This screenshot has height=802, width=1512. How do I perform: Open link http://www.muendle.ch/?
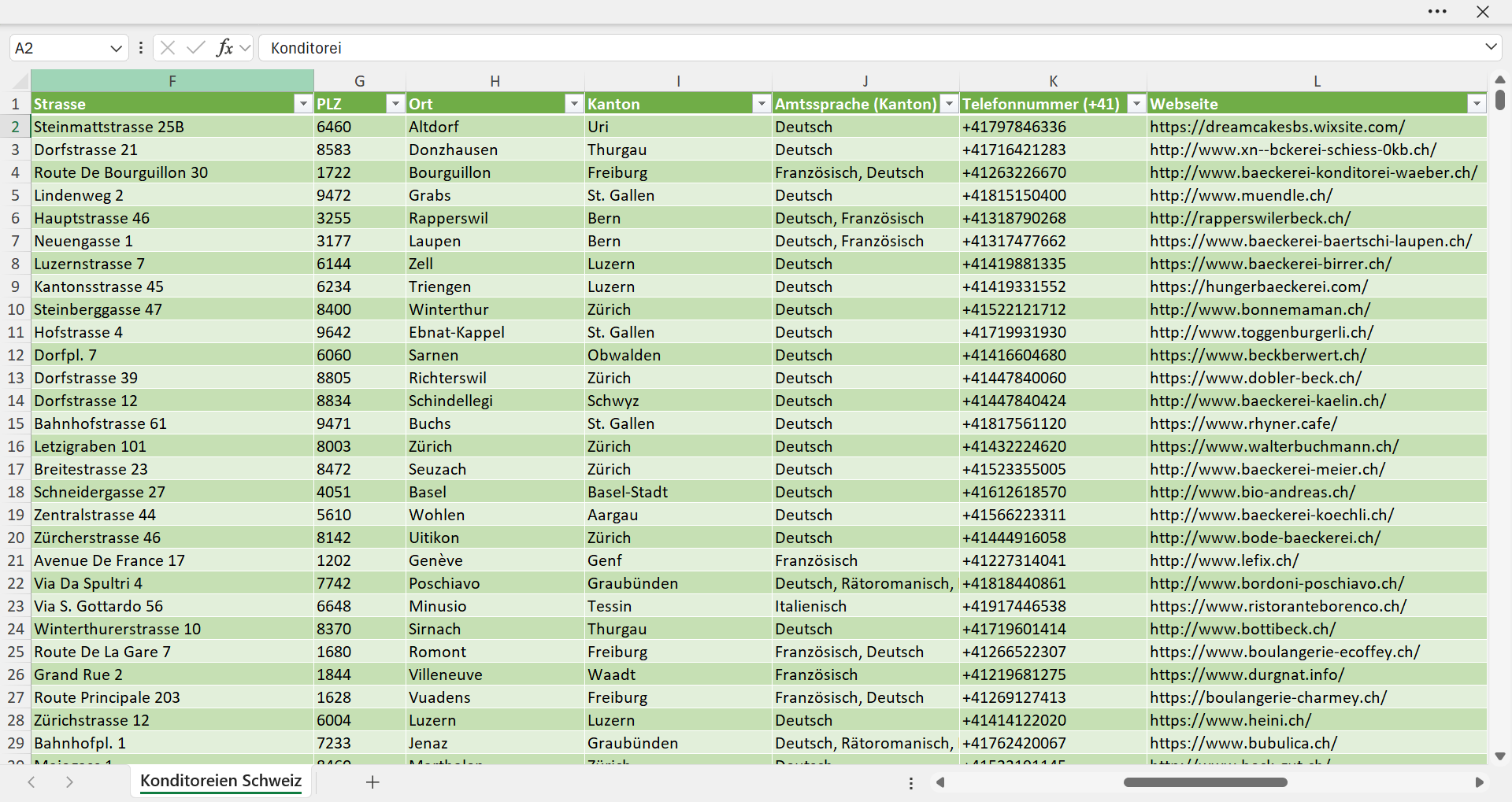[1241, 195]
